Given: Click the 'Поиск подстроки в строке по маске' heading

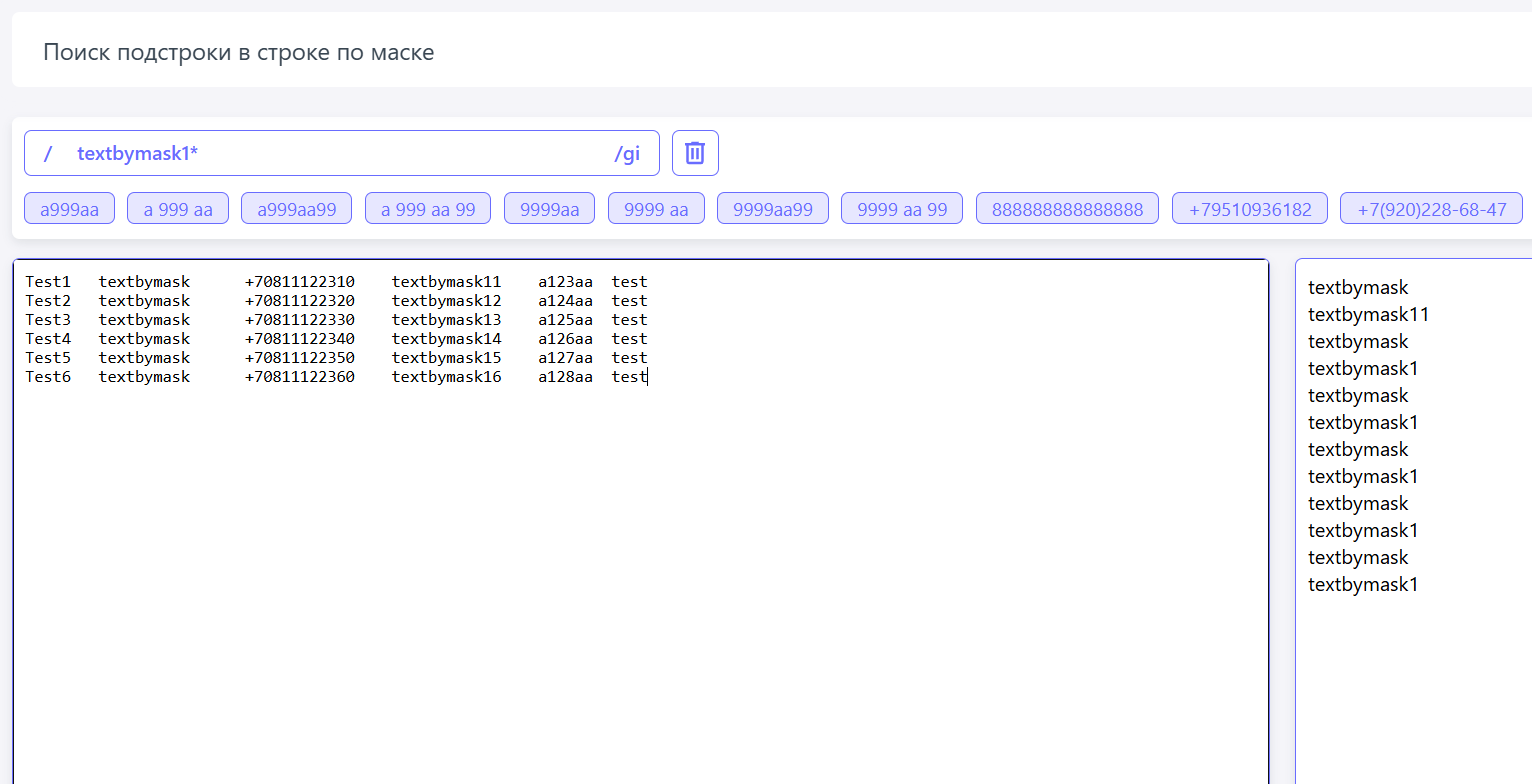Looking at the screenshot, I should [238, 52].
